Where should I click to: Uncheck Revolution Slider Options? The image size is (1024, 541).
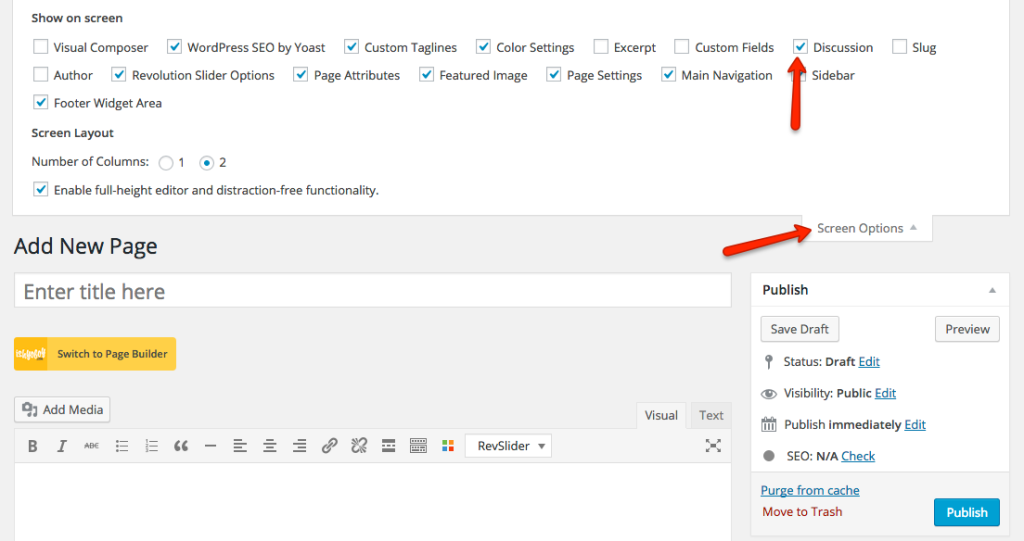pyautogui.click(x=118, y=75)
